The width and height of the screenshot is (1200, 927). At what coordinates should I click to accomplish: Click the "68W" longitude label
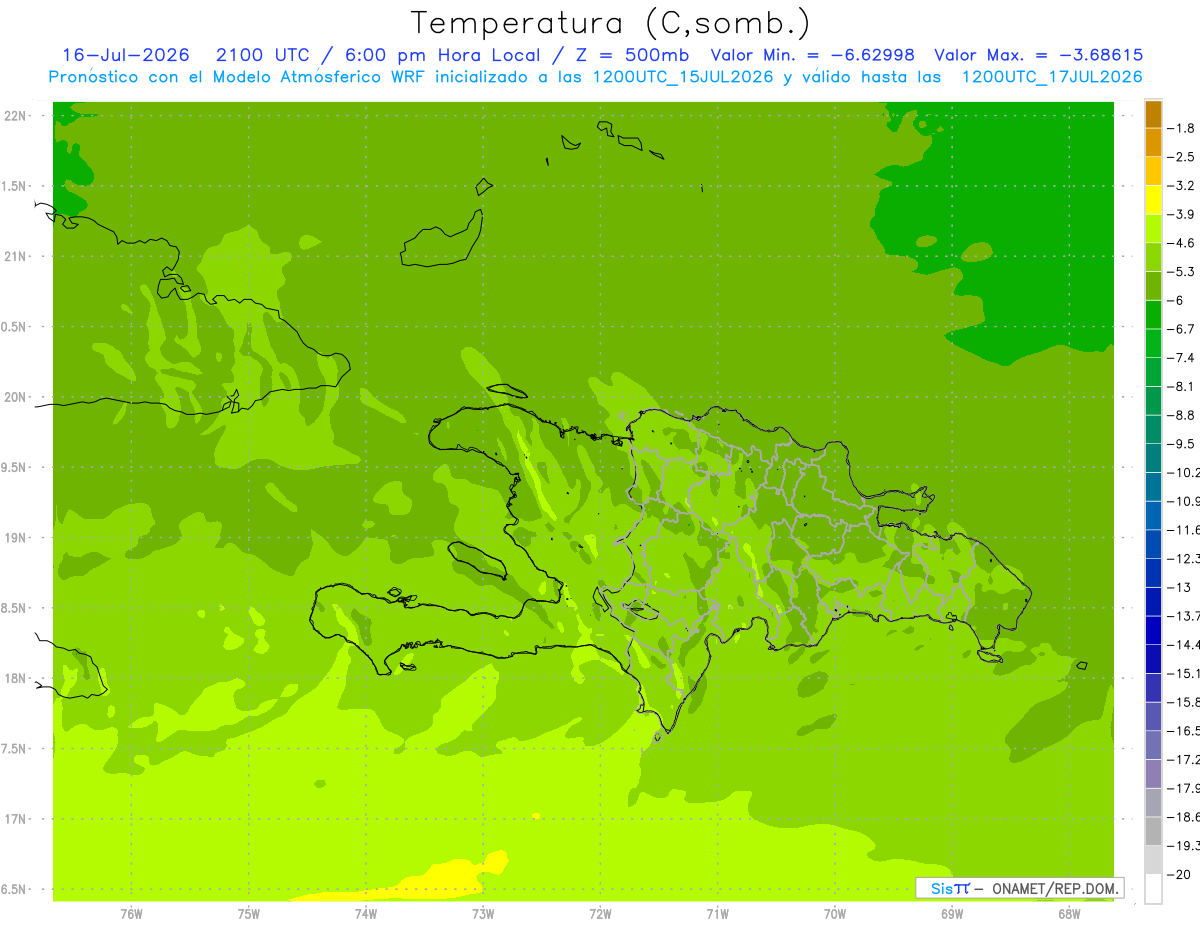pyautogui.click(x=1069, y=914)
